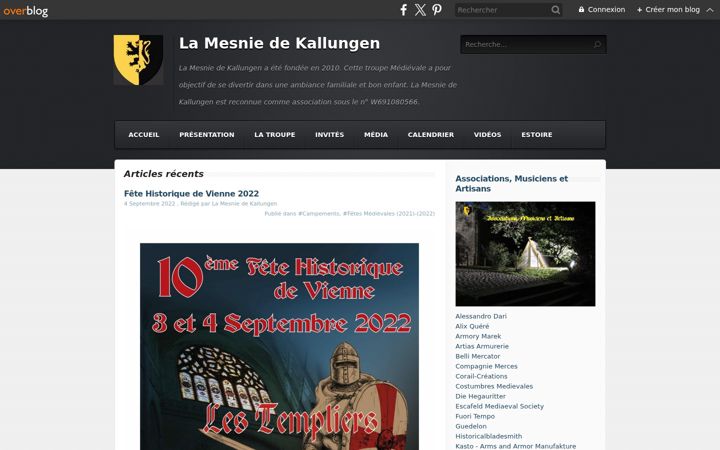Open the LA TROUPE menu item
Image resolution: width=720 pixels, height=450 pixels.
[x=275, y=135]
